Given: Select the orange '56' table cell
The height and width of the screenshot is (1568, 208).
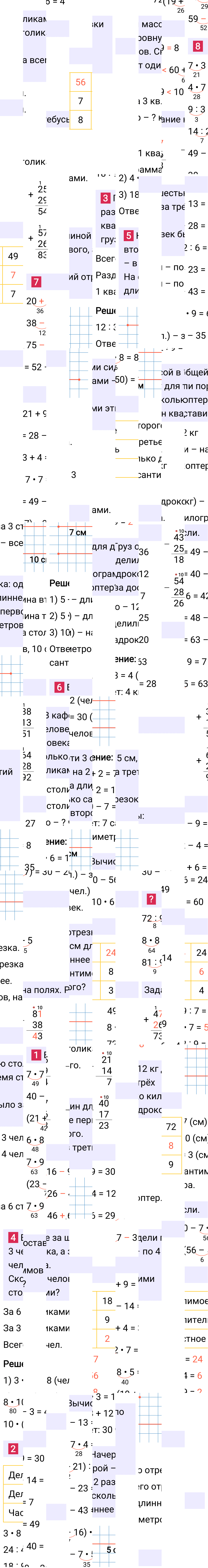Looking at the screenshot, I should pos(80,82).
